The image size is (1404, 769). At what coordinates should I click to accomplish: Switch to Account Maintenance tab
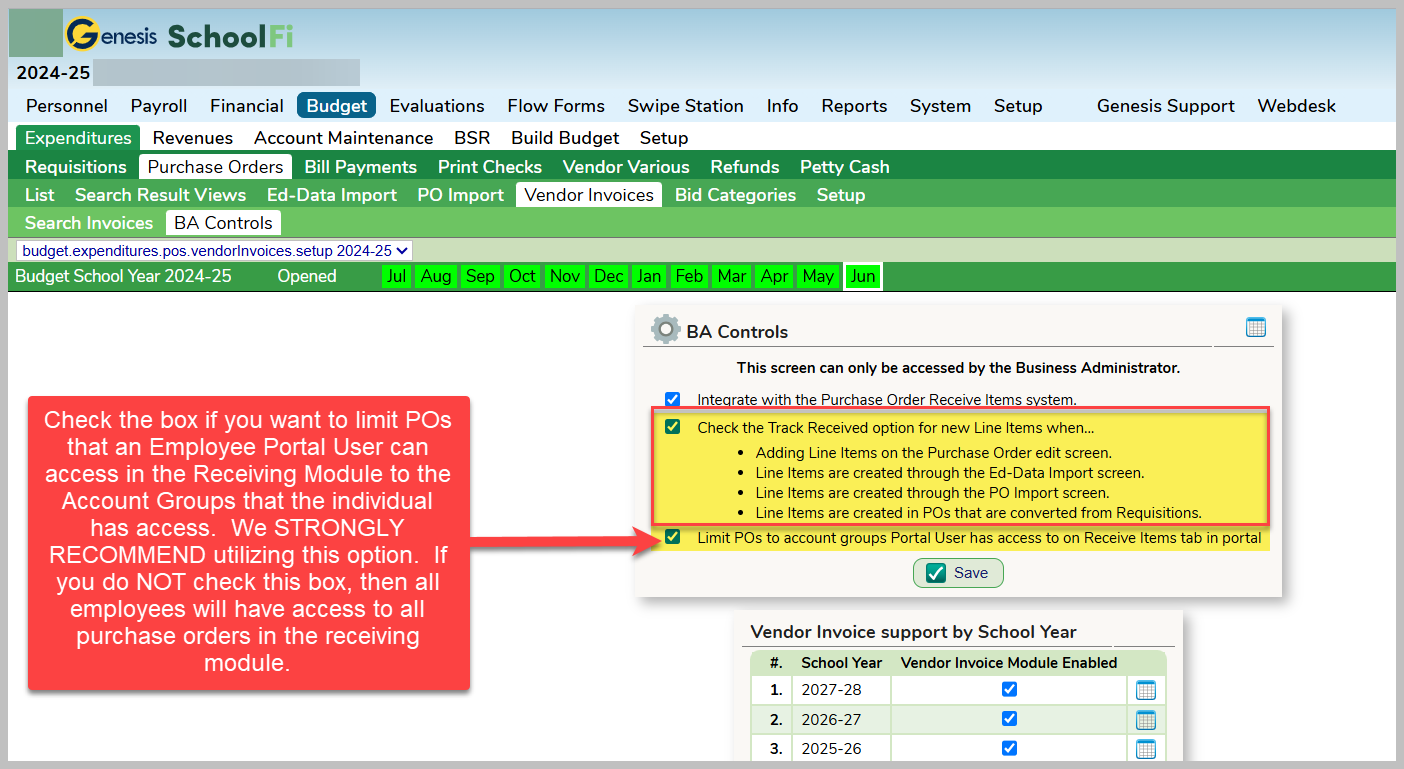pos(344,138)
